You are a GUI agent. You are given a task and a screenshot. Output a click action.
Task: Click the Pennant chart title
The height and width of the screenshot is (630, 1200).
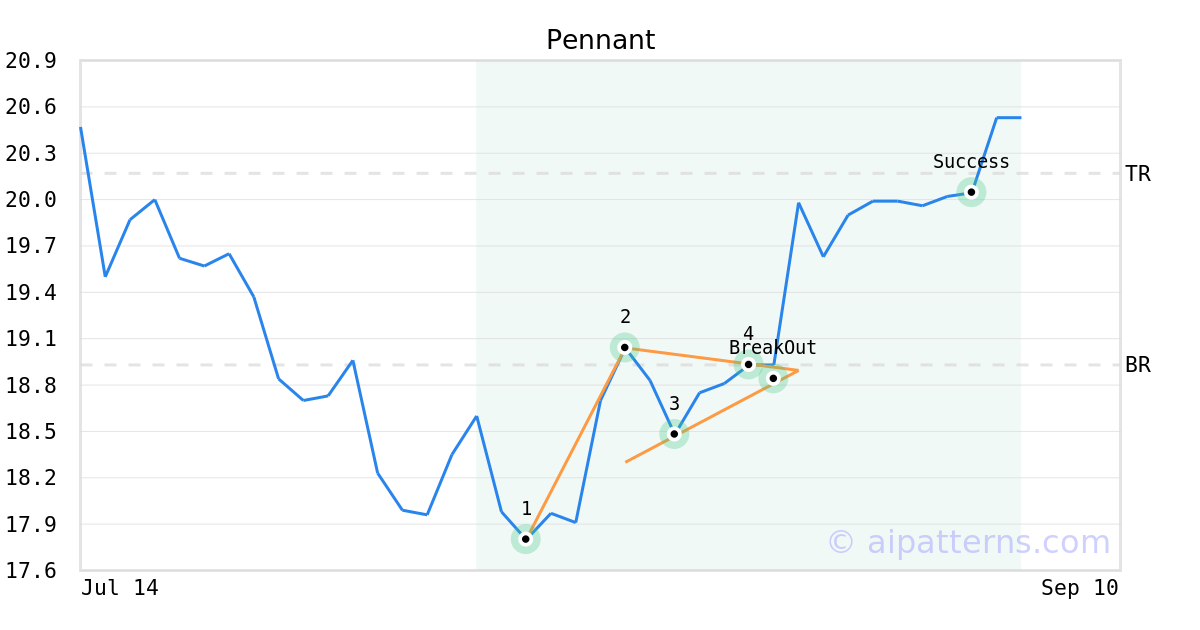(x=600, y=40)
